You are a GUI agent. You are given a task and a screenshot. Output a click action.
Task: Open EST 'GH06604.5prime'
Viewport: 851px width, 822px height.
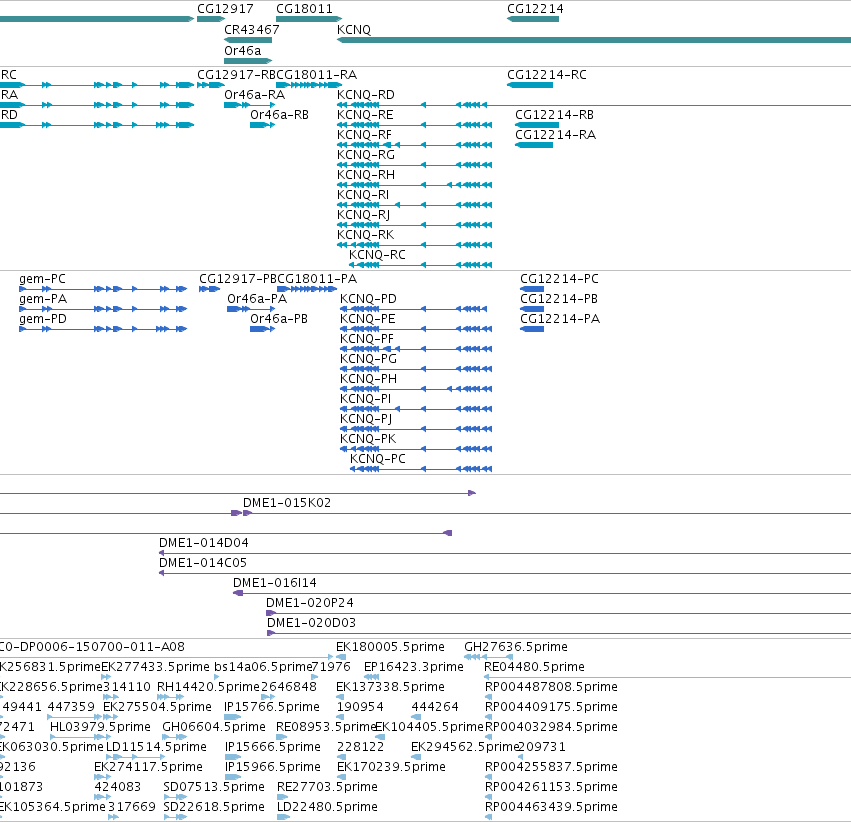point(214,728)
